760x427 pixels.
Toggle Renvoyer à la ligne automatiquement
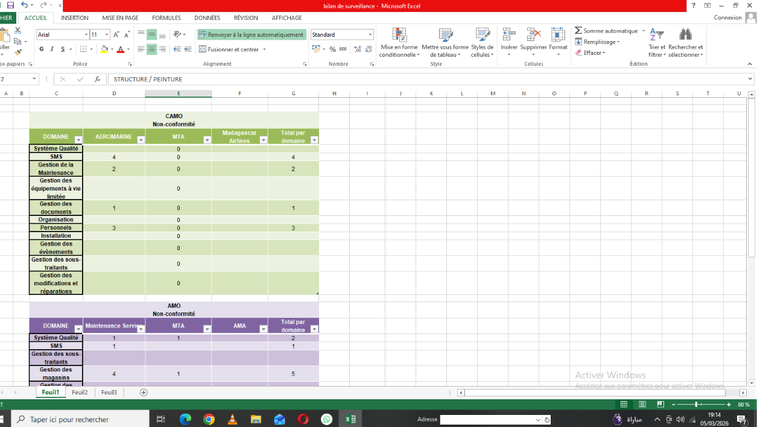251,35
